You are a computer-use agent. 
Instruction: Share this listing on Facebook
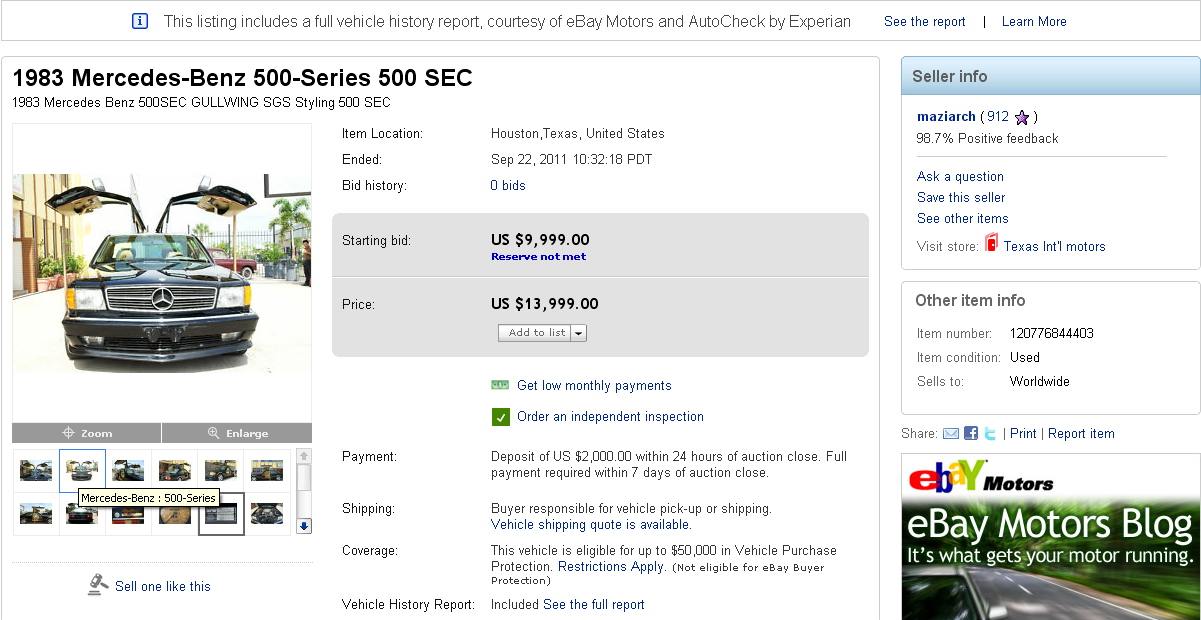click(971, 434)
